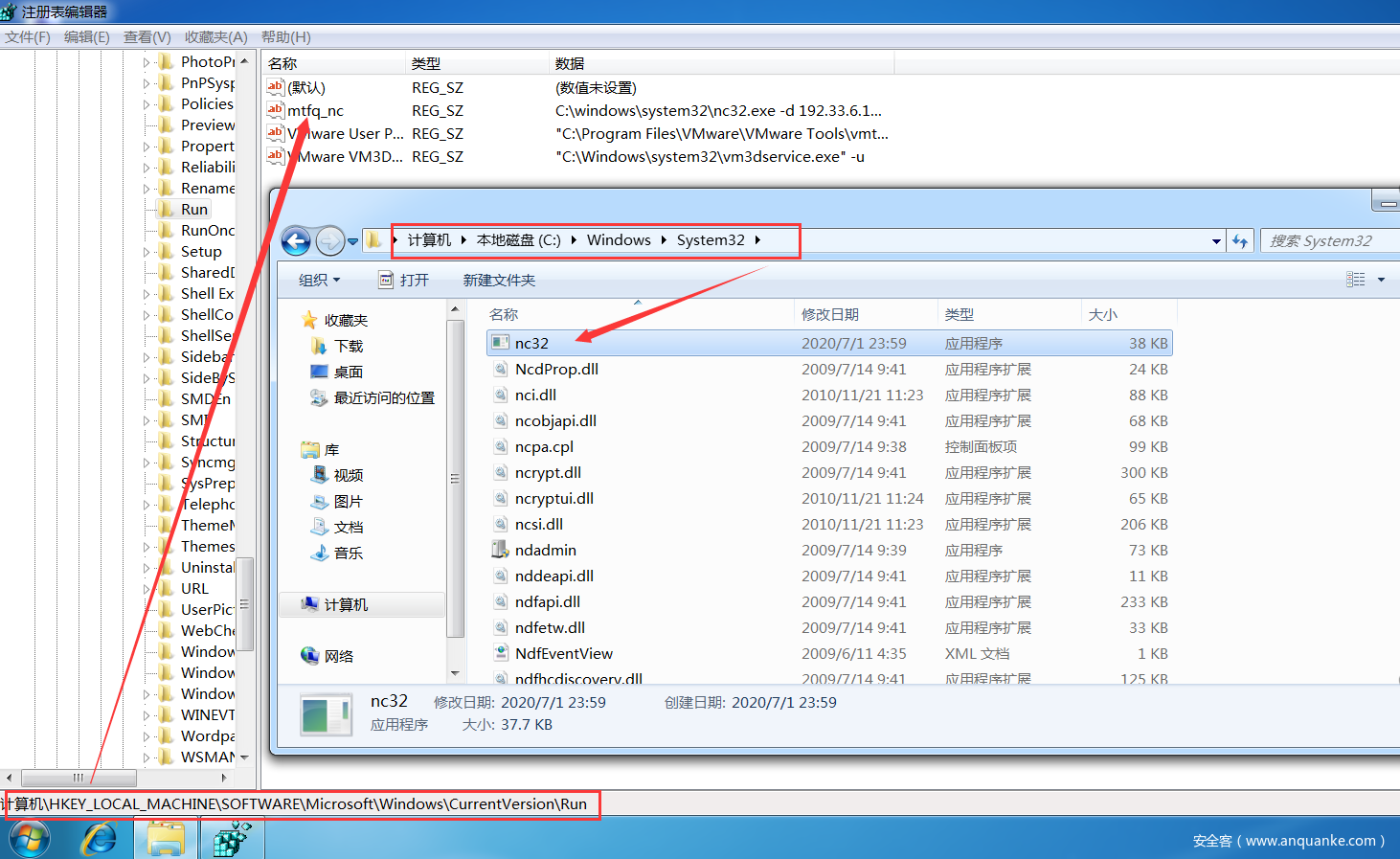Select the VMware User P... registry value
Screen dimensions: 1400x859
pyautogui.click(x=346, y=133)
